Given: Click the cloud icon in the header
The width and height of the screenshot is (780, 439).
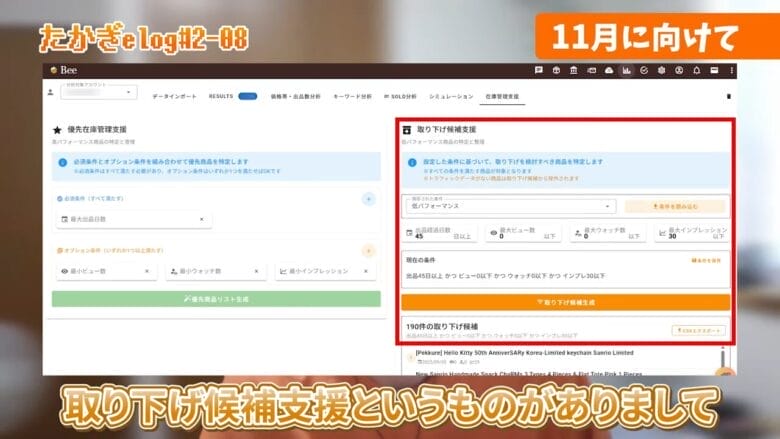Looking at the screenshot, I should (609, 71).
